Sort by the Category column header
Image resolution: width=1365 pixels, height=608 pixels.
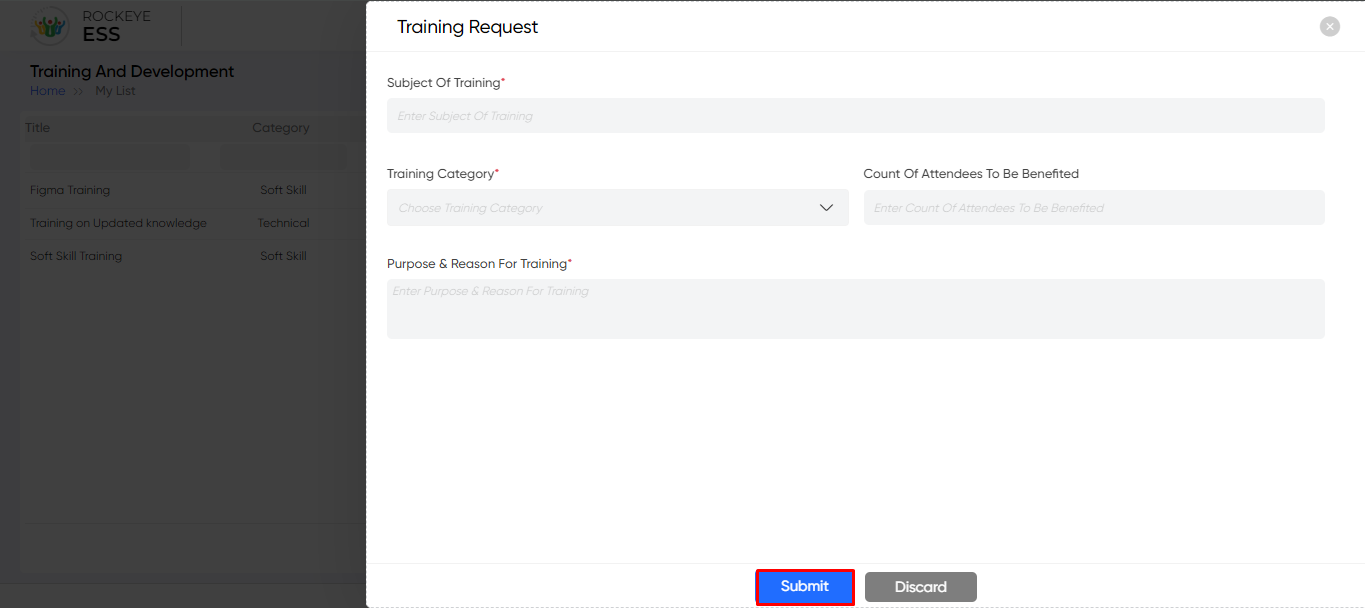pyautogui.click(x=280, y=128)
